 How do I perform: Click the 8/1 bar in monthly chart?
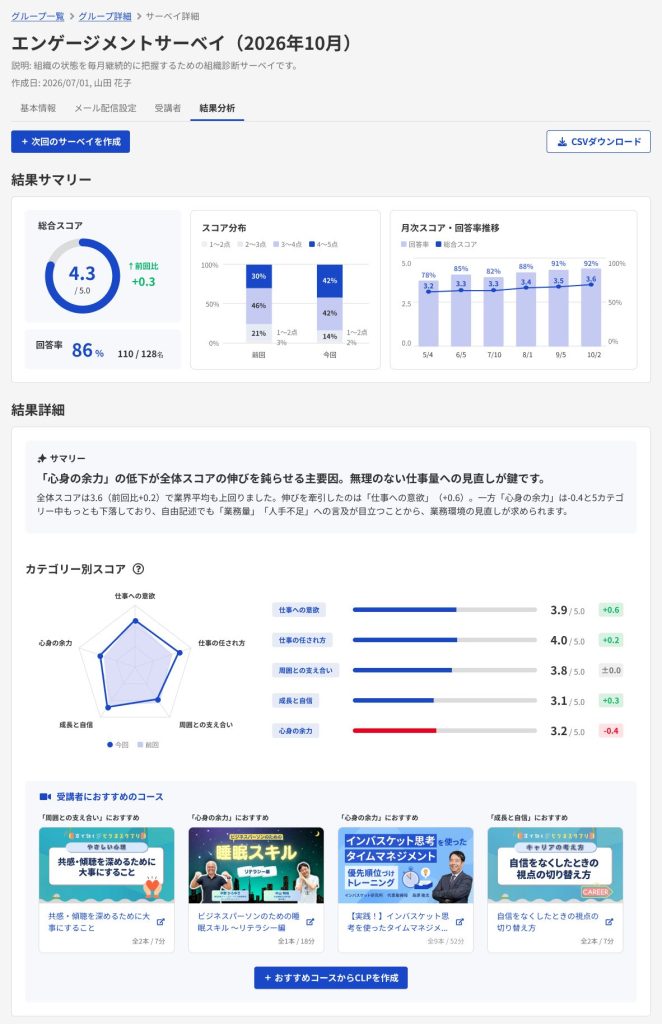click(526, 309)
